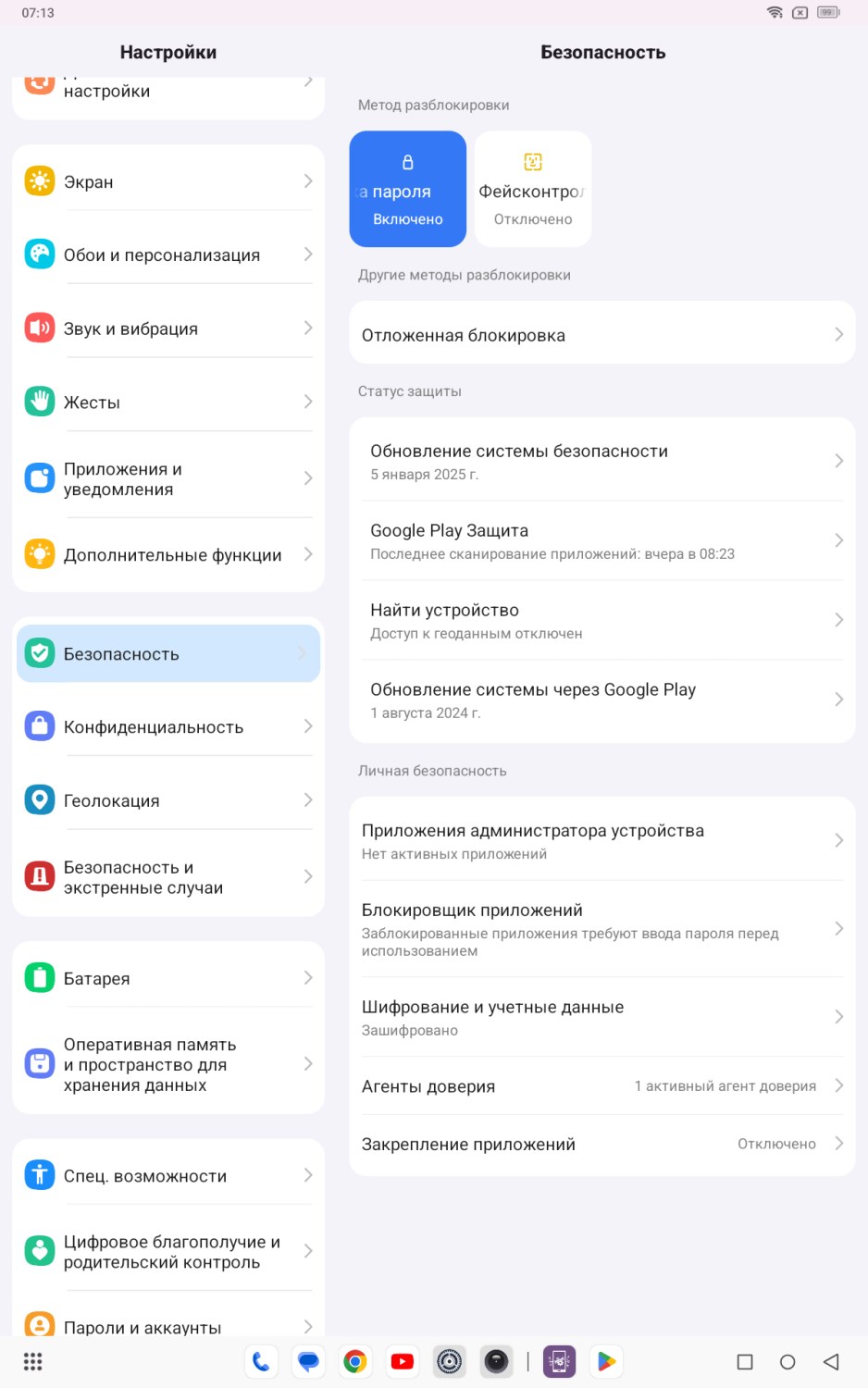Open Google Play Store from dock
This screenshot has height=1388, width=868.
point(606,1361)
